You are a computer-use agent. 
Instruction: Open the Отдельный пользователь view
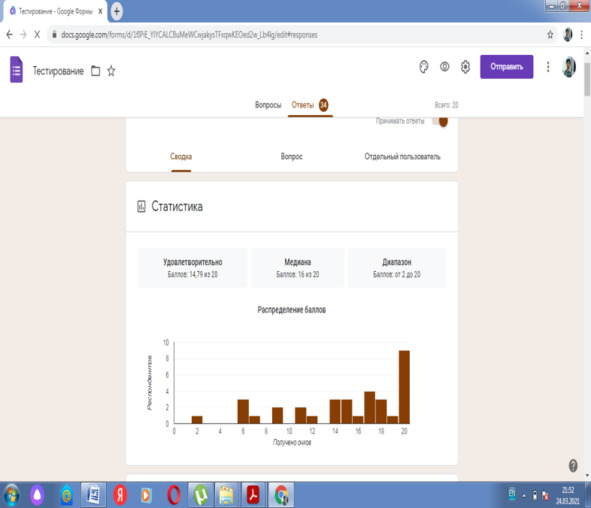point(402,156)
